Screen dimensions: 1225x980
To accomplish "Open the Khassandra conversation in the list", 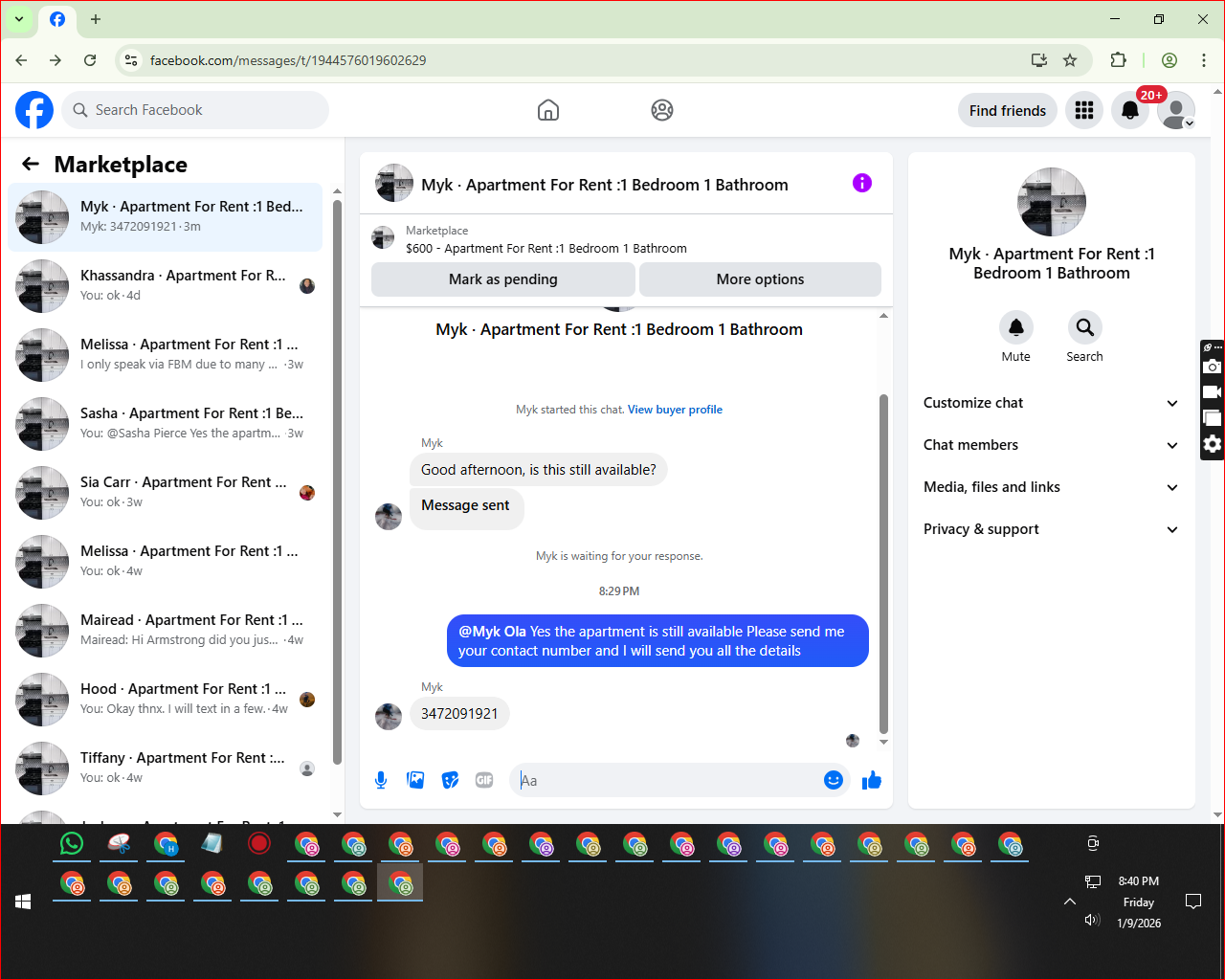I will click(166, 286).
